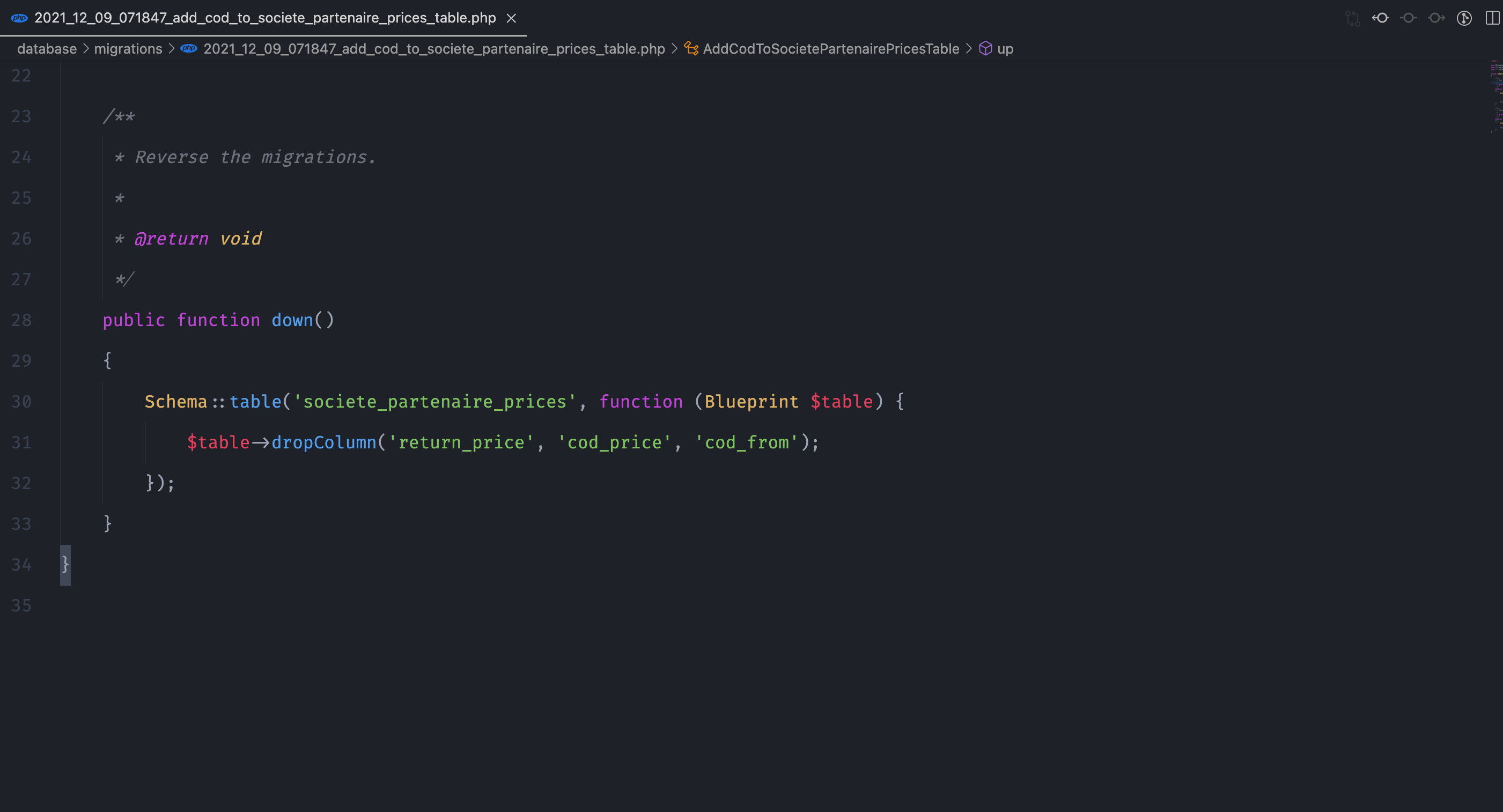Close the open migration file tab
The image size is (1503, 812).
pos(512,18)
